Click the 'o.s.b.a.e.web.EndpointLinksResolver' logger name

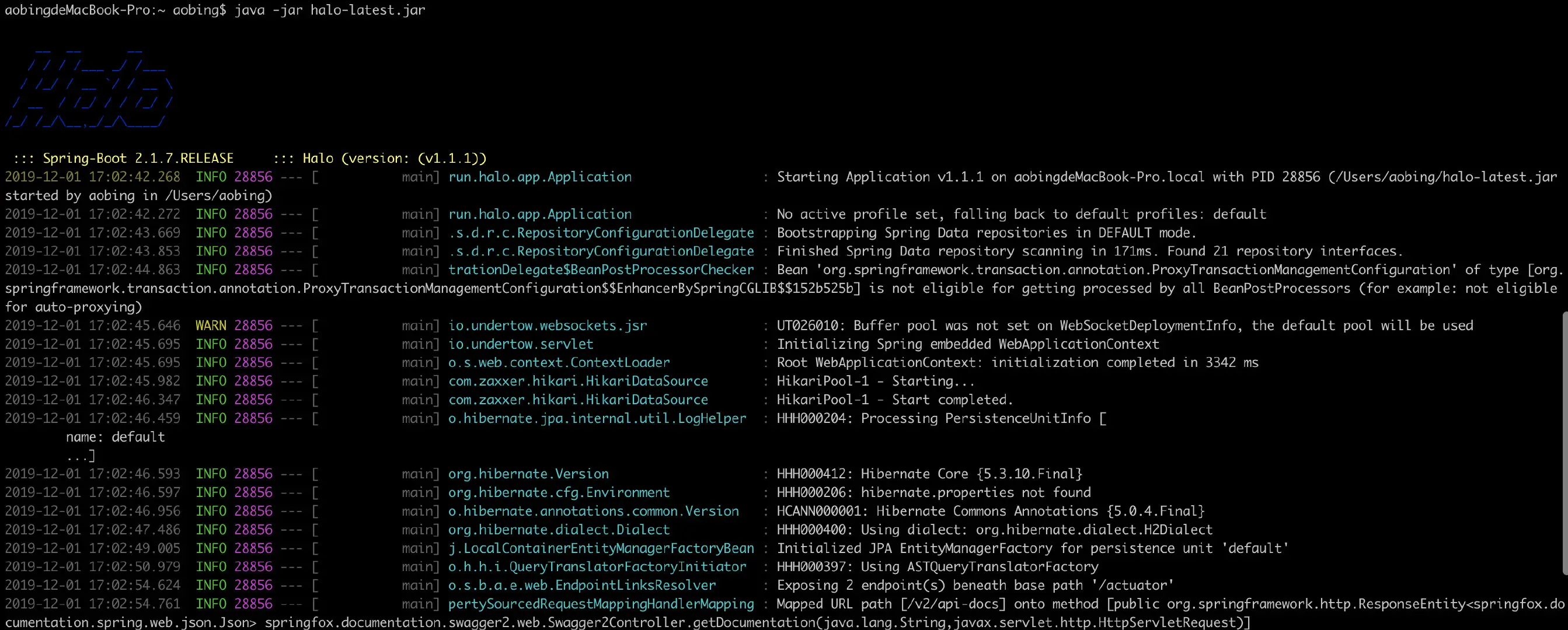click(x=582, y=586)
